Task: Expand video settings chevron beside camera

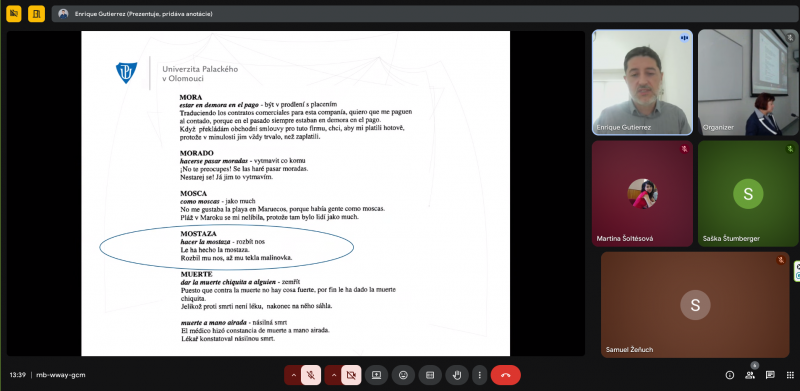Action: (x=333, y=375)
